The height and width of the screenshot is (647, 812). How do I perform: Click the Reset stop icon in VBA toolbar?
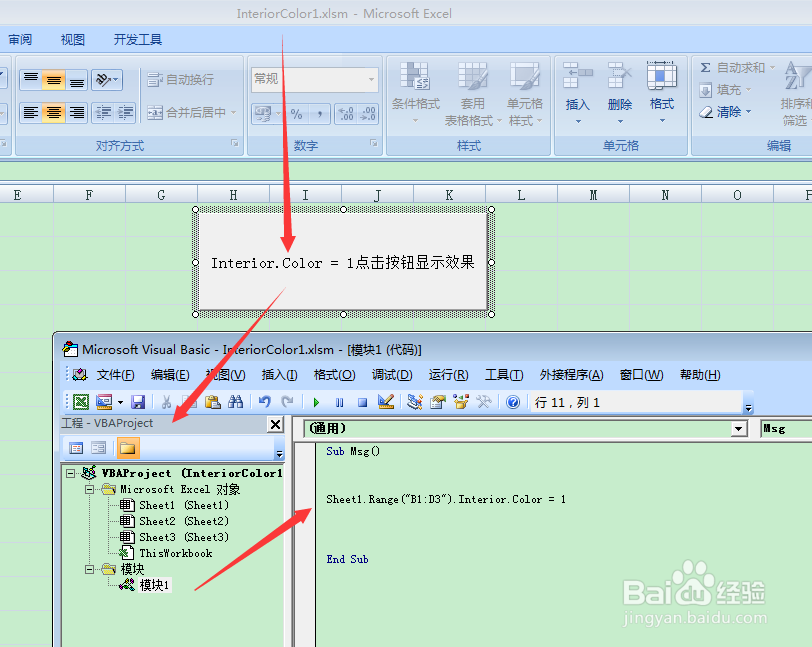coord(362,402)
